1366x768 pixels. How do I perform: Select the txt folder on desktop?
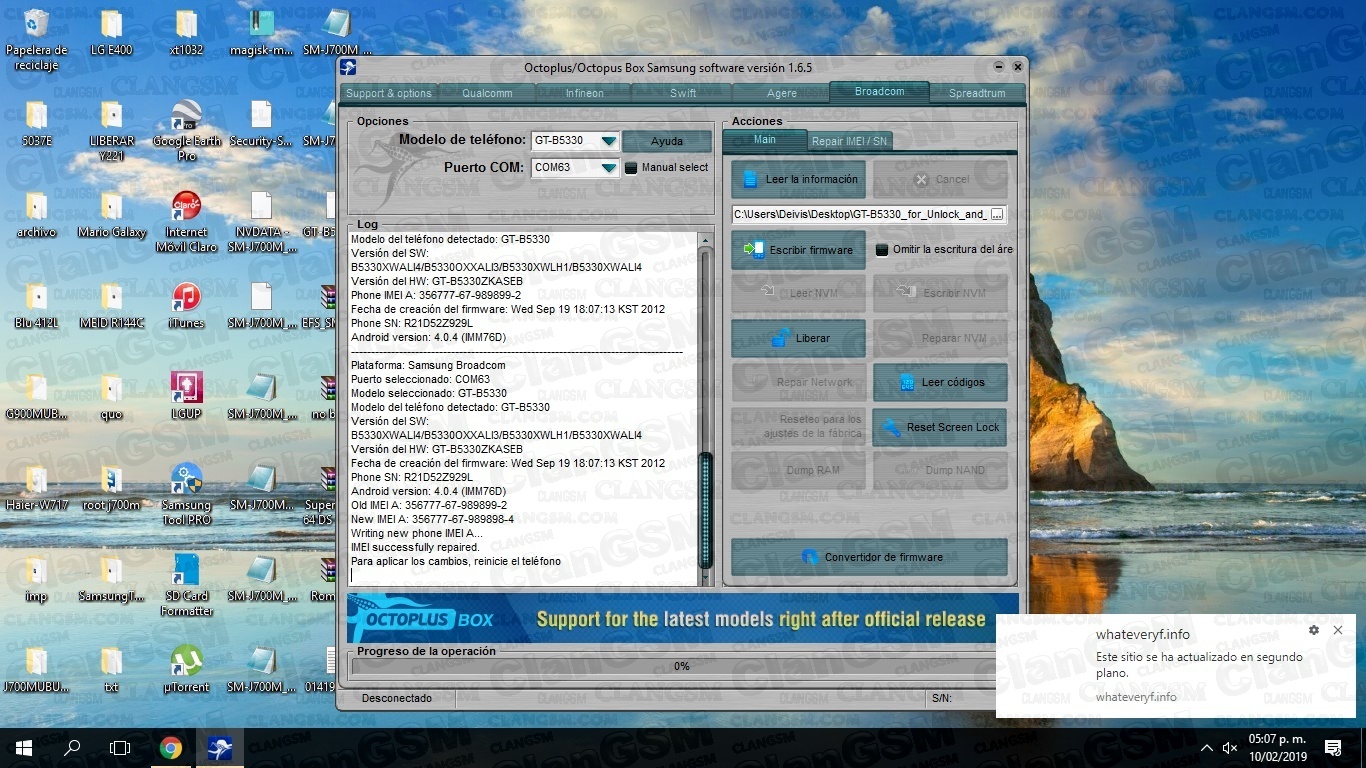111,669
